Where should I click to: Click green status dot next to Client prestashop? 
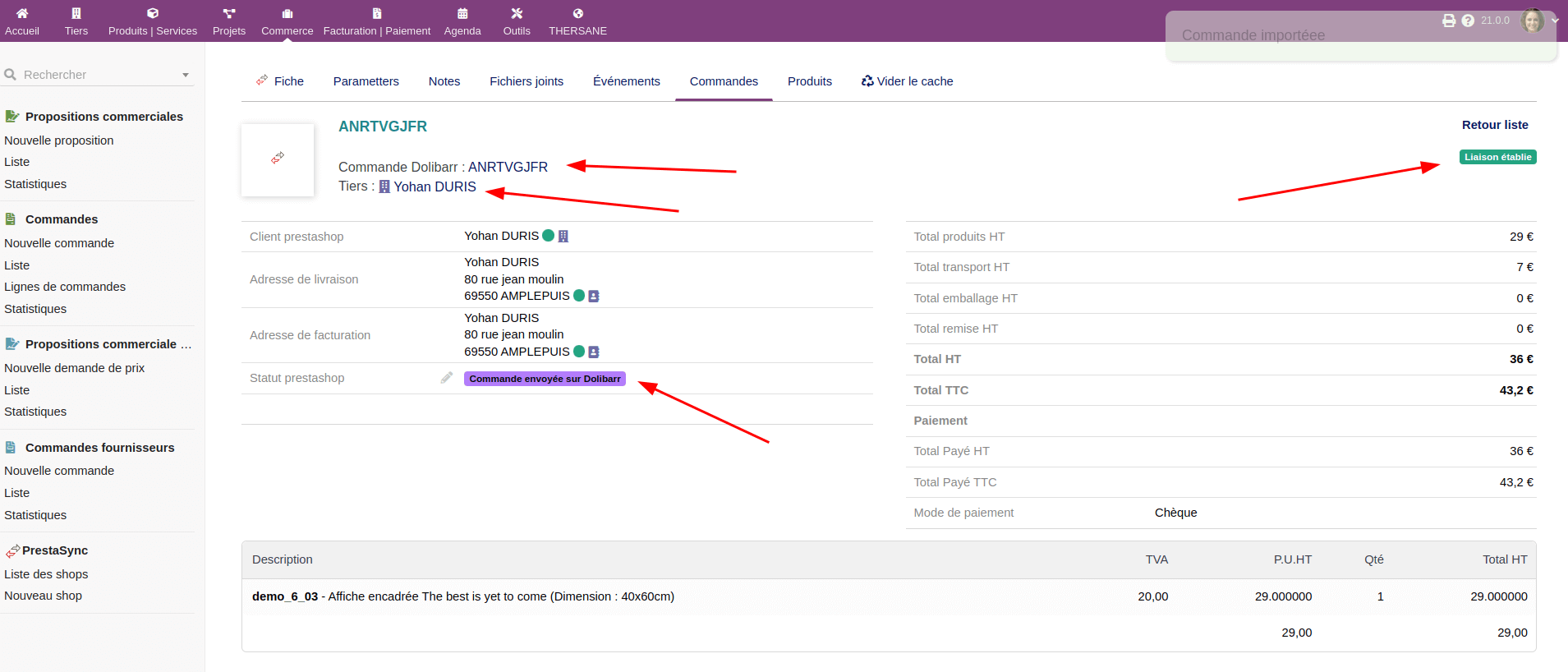[549, 236]
